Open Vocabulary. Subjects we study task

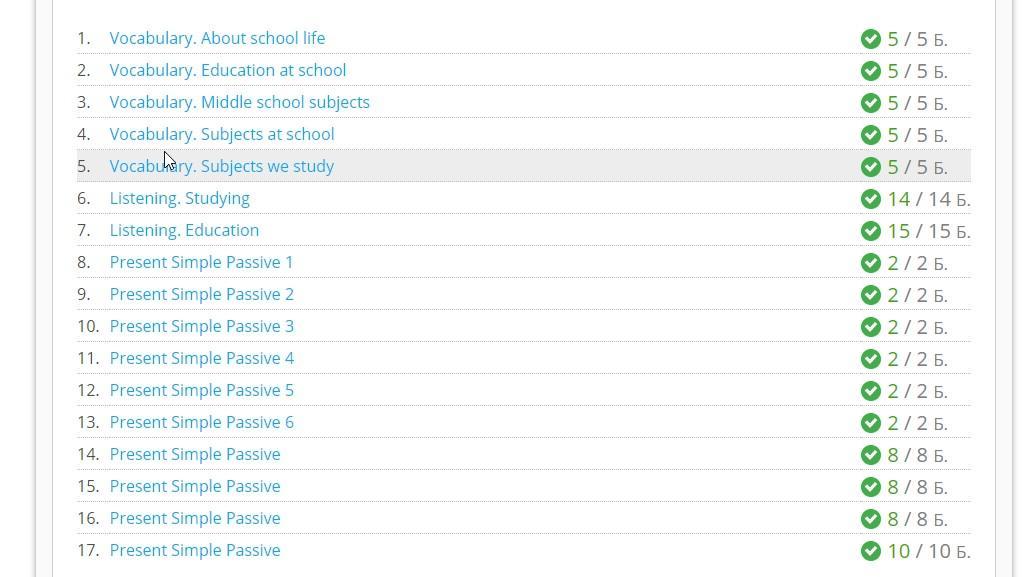(222, 166)
